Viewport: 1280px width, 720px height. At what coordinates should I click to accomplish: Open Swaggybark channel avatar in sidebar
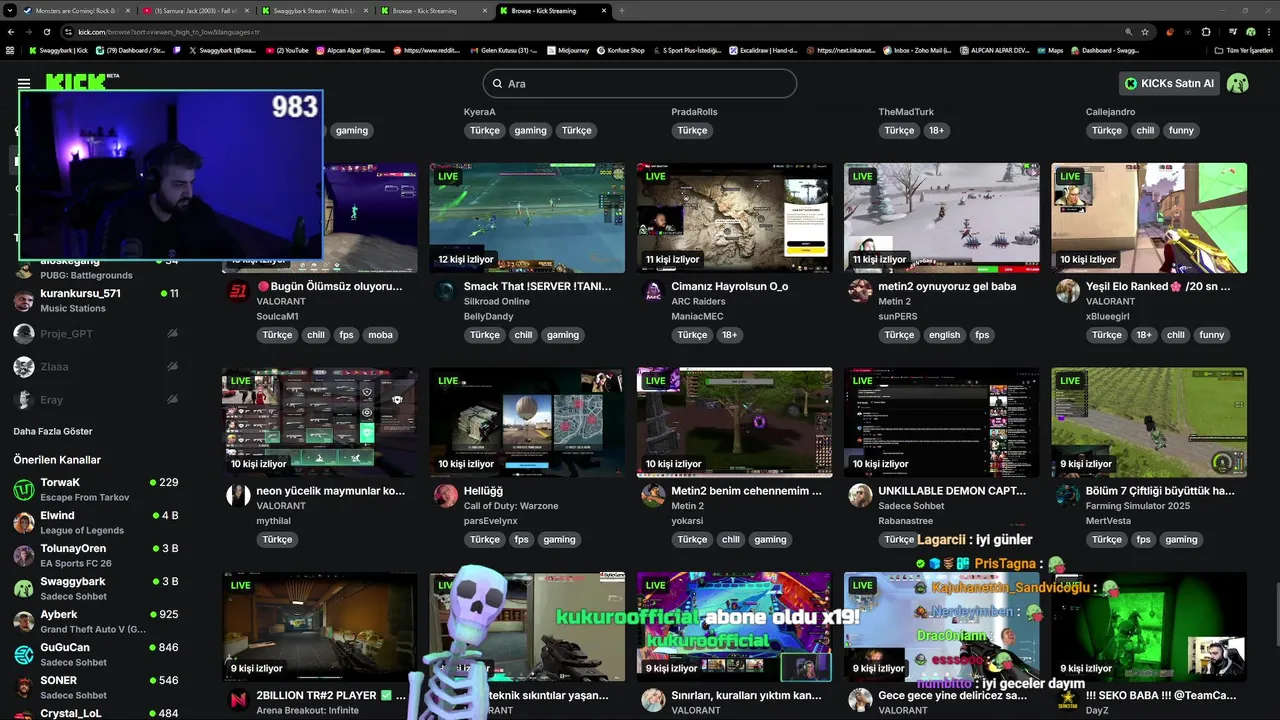[24, 588]
